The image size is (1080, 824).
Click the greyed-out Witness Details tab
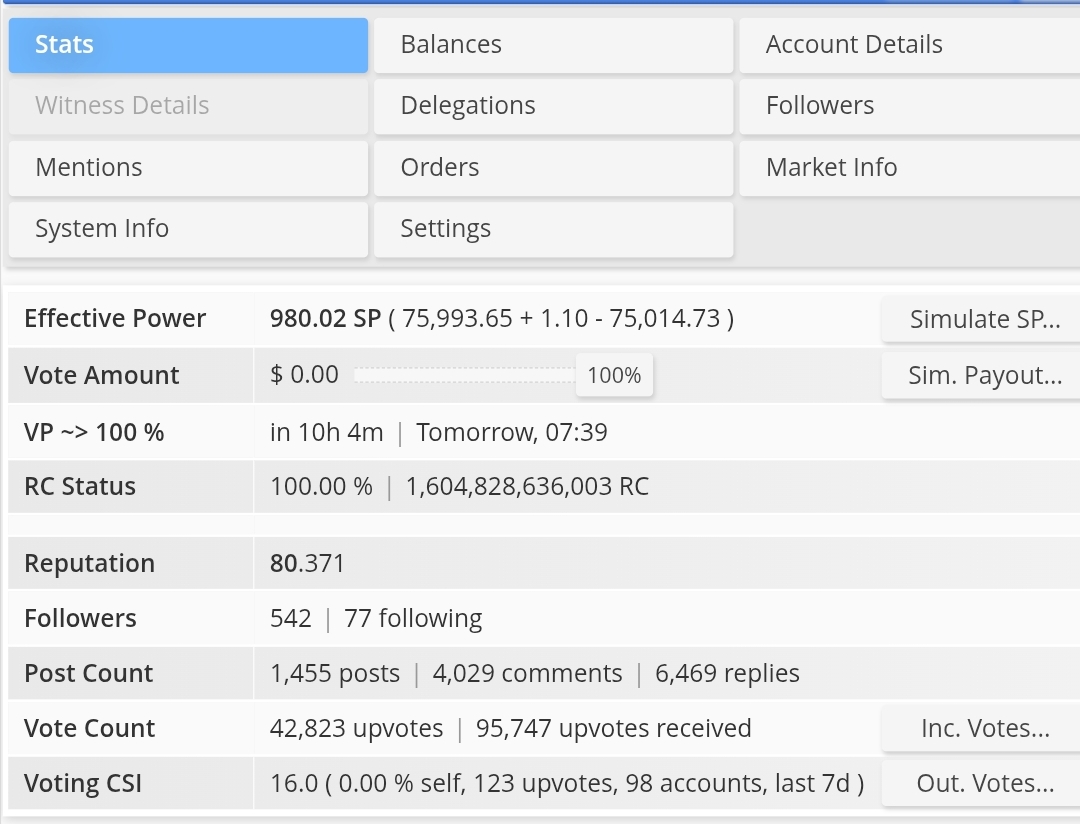point(188,106)
